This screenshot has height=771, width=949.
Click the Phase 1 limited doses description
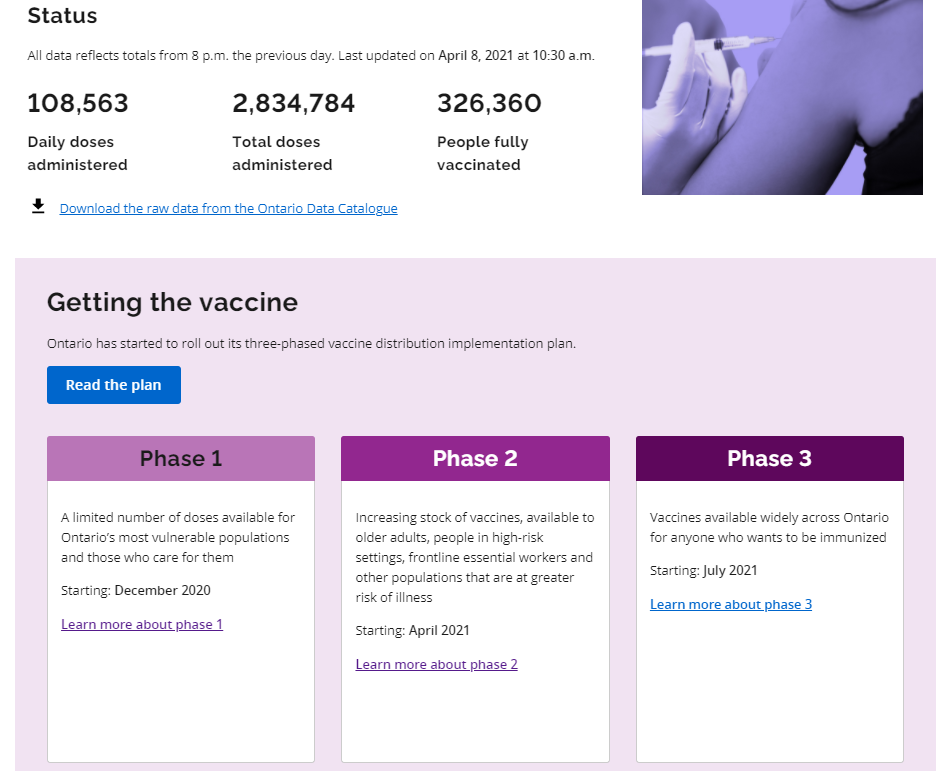(x=178, y=537)
